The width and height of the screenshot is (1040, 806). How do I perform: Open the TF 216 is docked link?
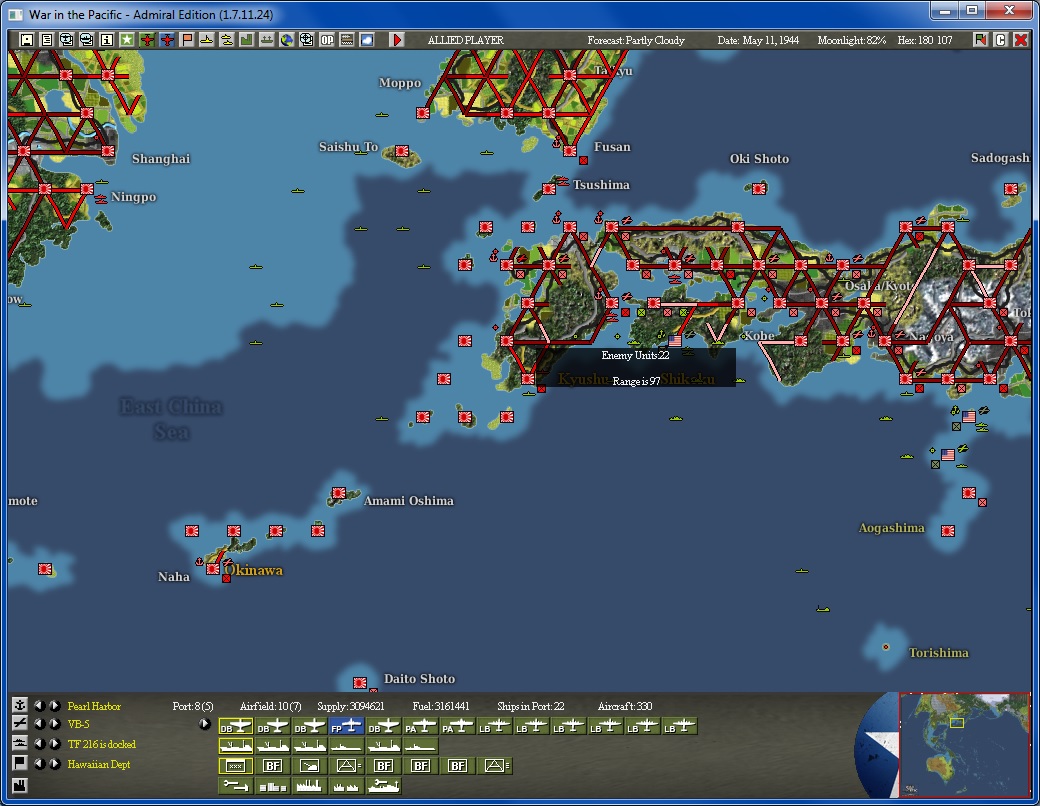point(101,744)
